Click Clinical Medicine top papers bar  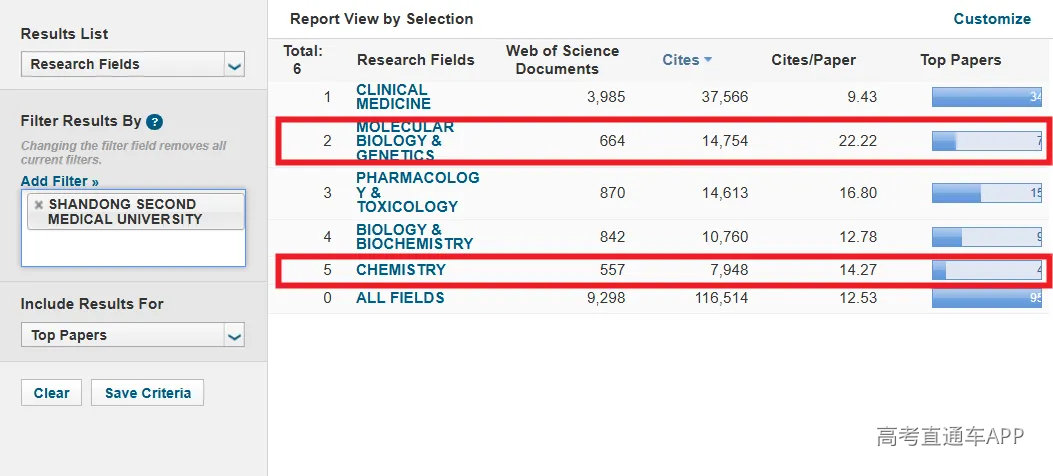click(x=987, y=97)
